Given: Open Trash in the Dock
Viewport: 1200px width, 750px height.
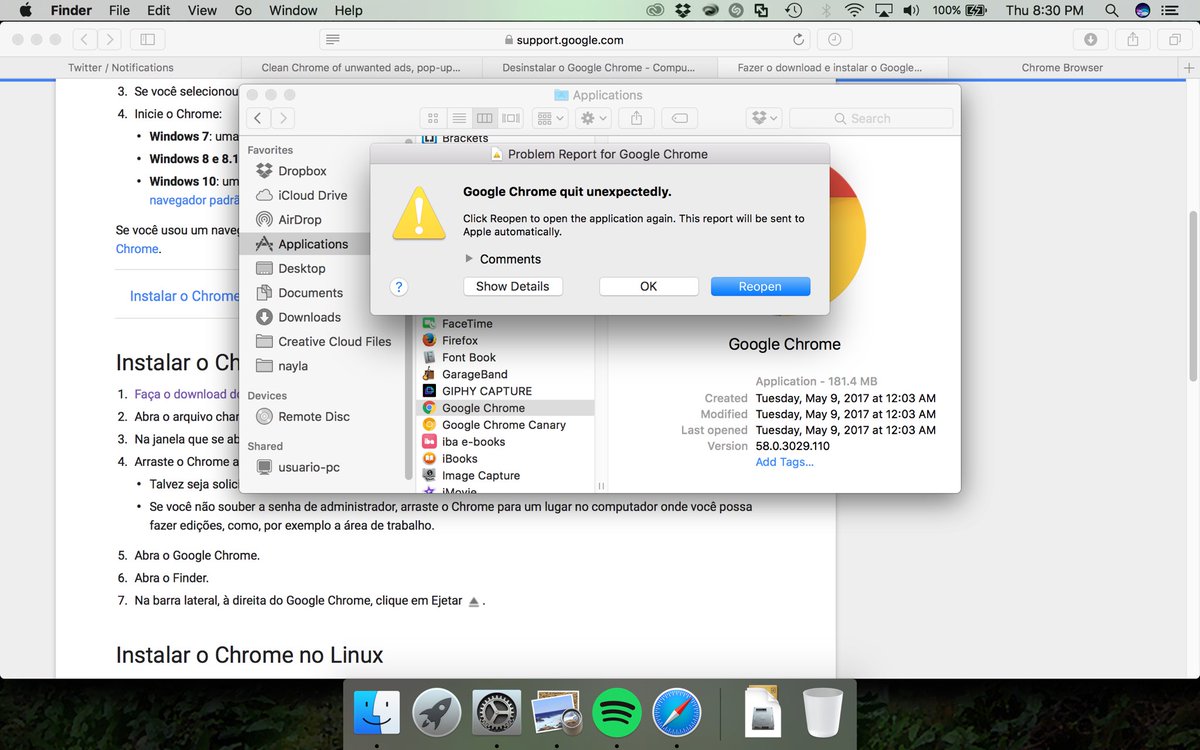Looking at the screenshot, I should (823, 712).
